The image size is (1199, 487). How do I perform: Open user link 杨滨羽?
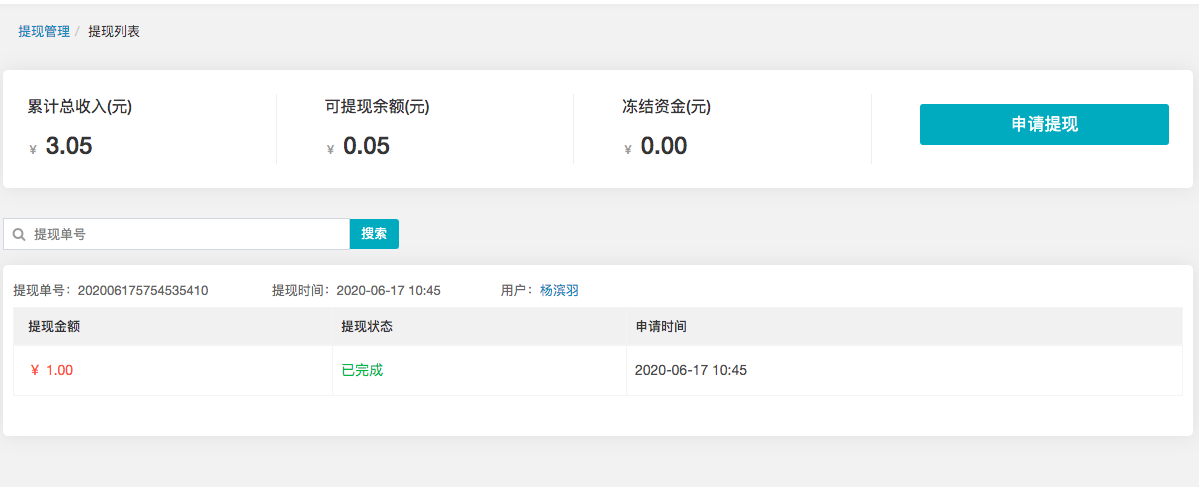(x=559, y=291)
